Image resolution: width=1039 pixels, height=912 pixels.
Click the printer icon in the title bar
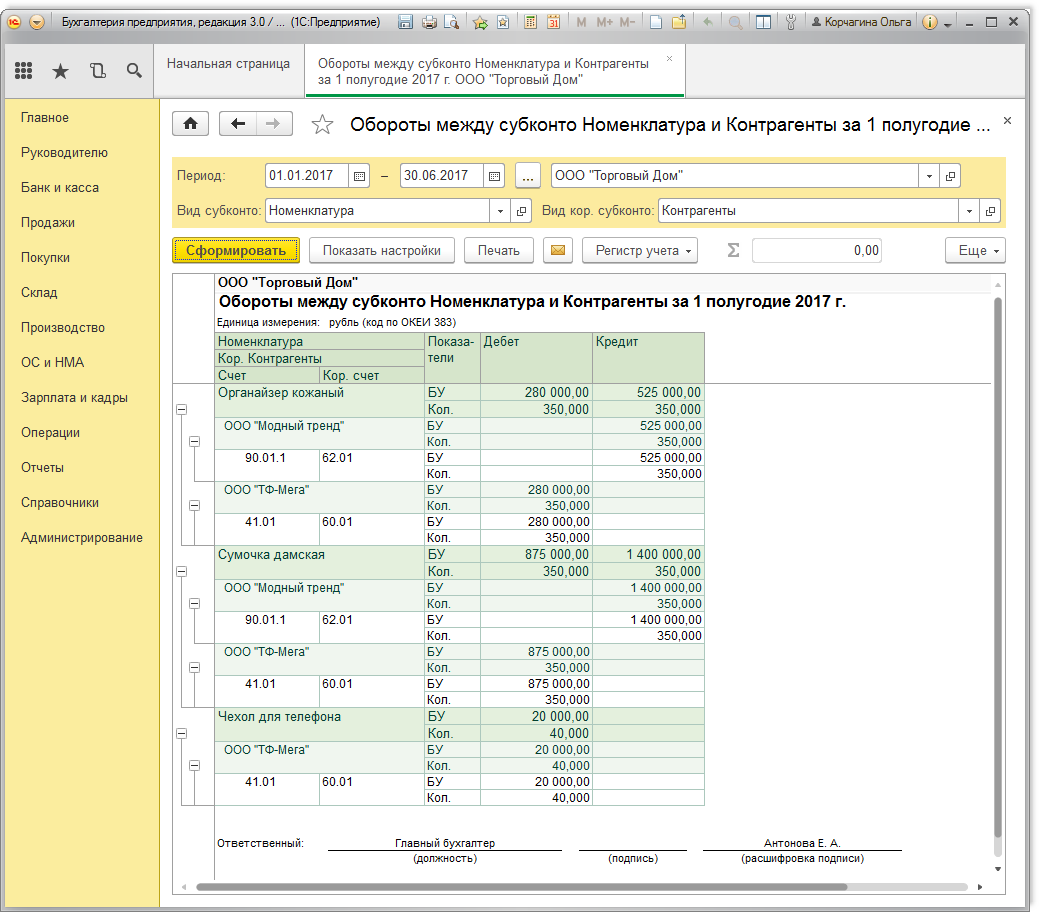[x=429, y=22]
